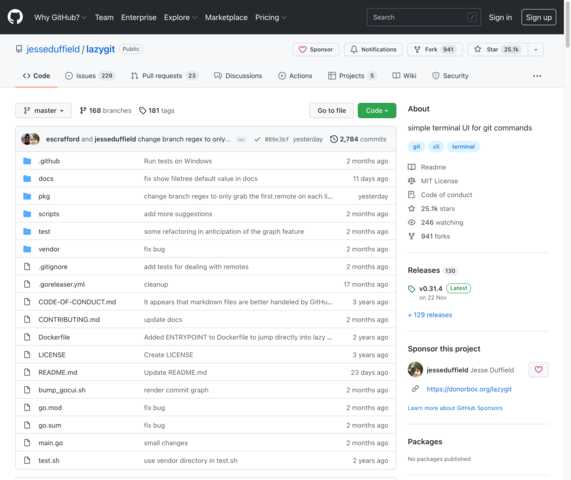571x480 pixels.
Task: Click the .goreleaser.yml file icon
Action: point(27,284)
